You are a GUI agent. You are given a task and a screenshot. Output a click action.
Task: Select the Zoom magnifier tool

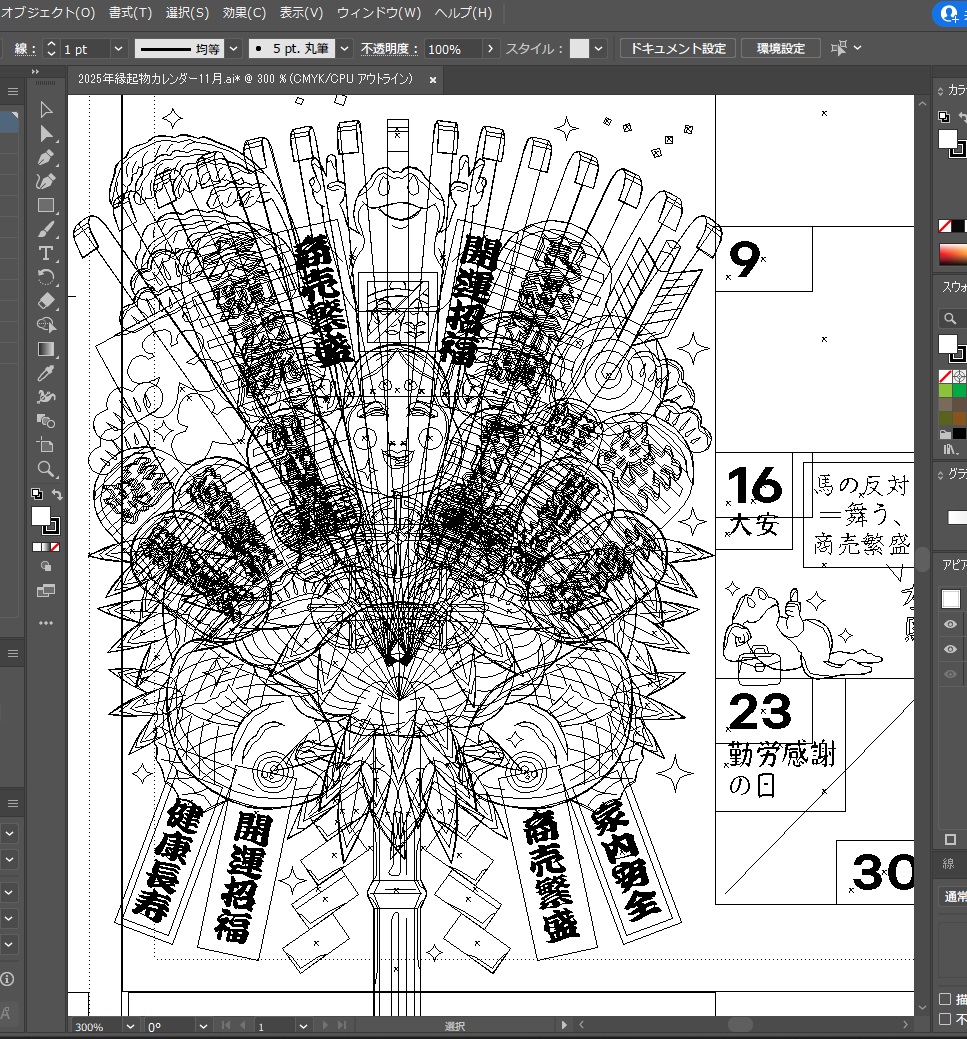(46, 469)
